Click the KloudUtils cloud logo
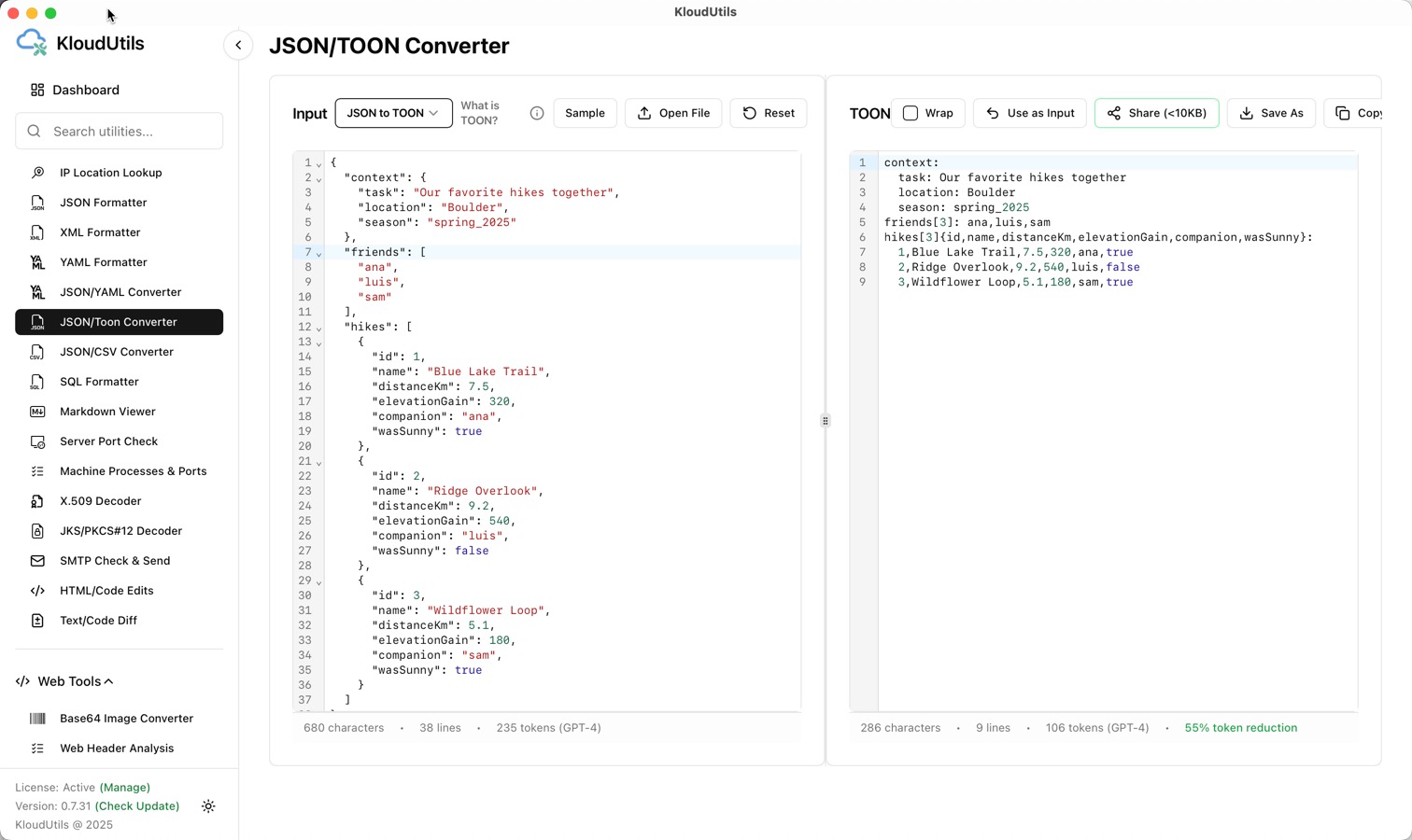The image size is (1412, 840). [x=32, y=43]
